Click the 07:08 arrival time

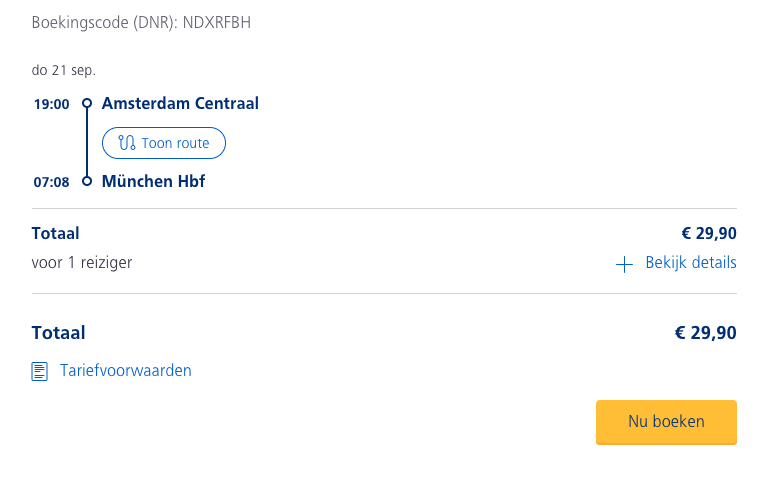[x=51, y=182]
